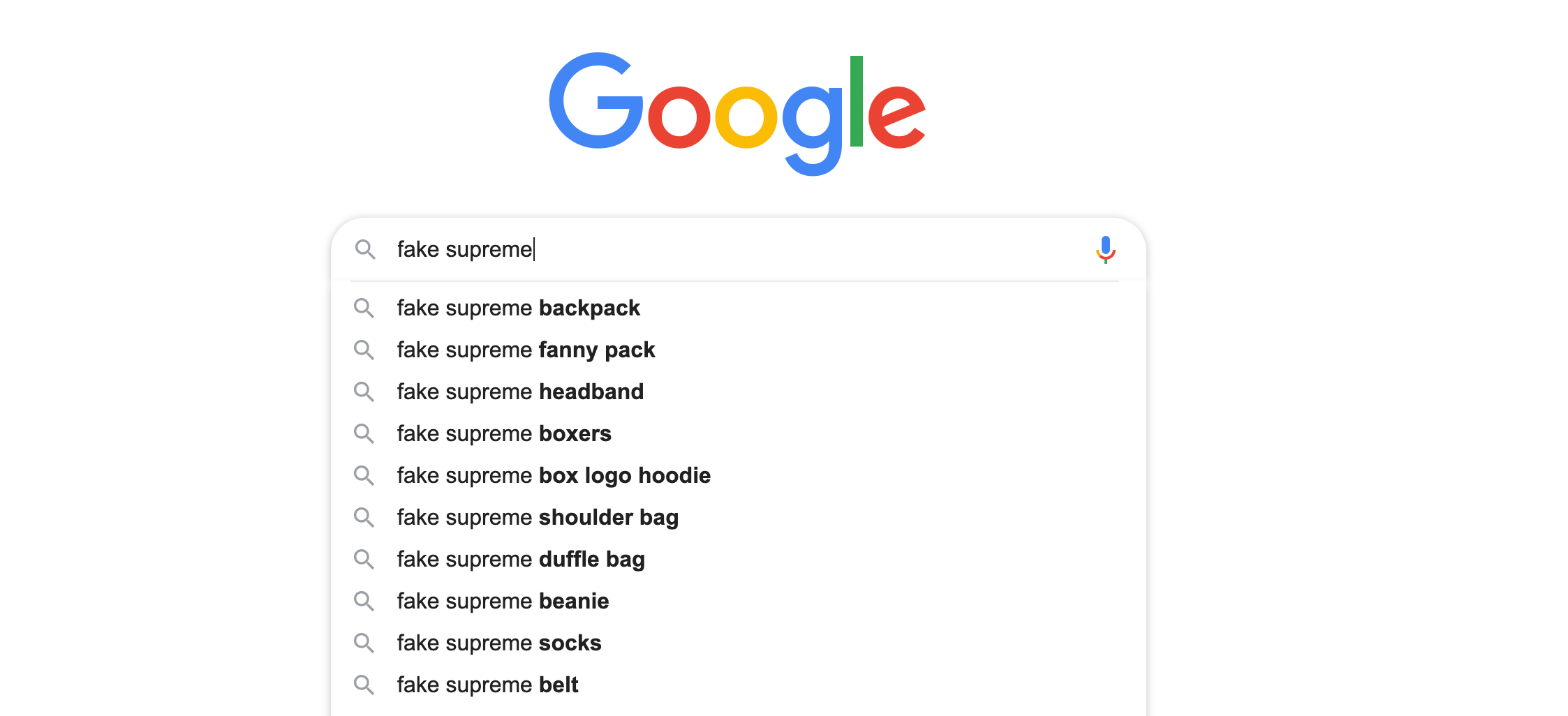Select the 'fake supreme headband' suggestion
This screenshot has height=716, width=1568.
pos(520,391)
